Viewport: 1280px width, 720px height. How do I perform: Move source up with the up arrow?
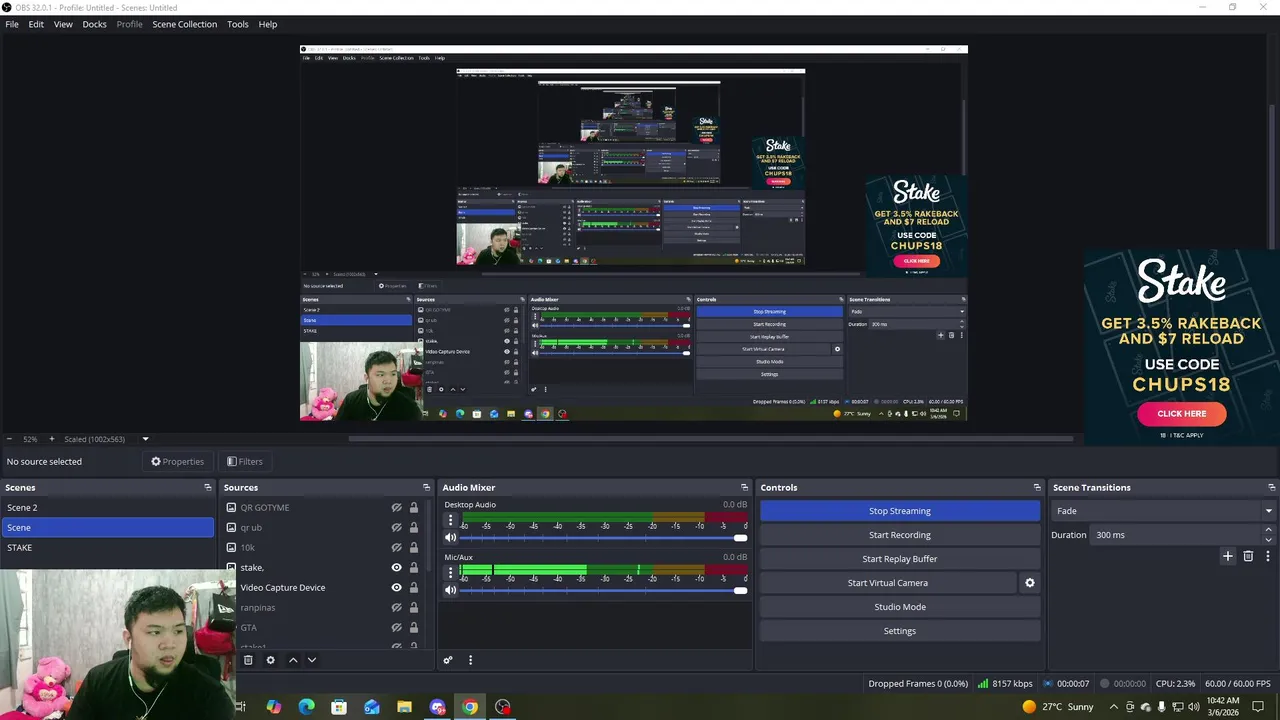293,660
